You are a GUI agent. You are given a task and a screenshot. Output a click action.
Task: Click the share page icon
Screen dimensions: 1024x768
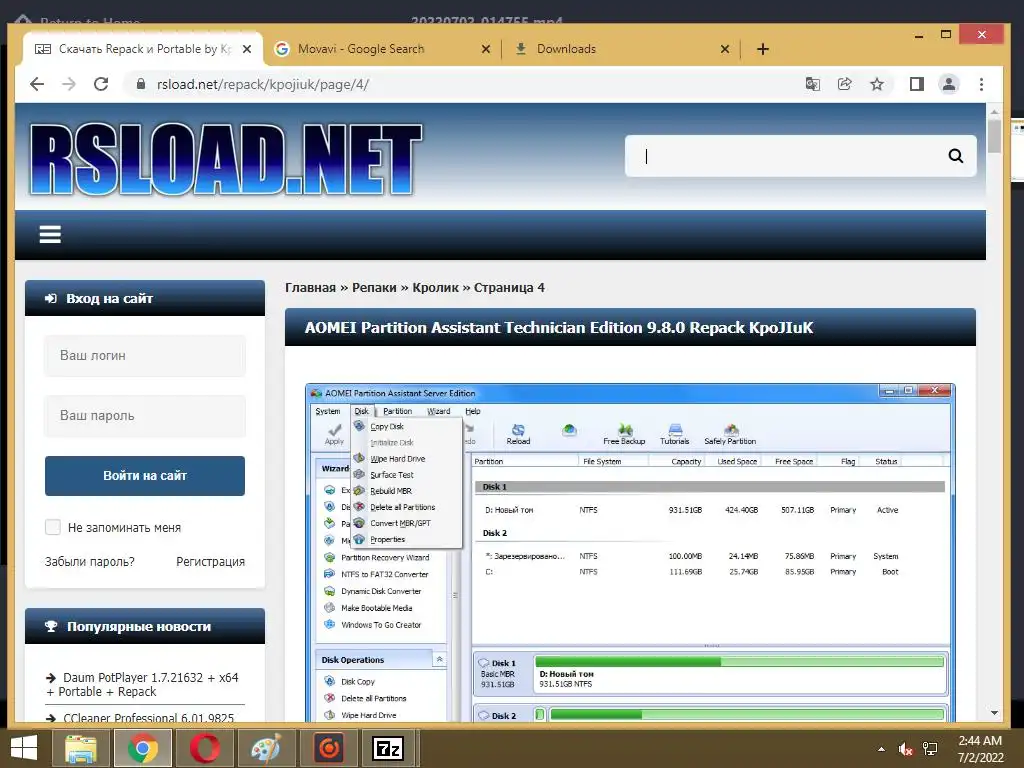tap(844, 84)
